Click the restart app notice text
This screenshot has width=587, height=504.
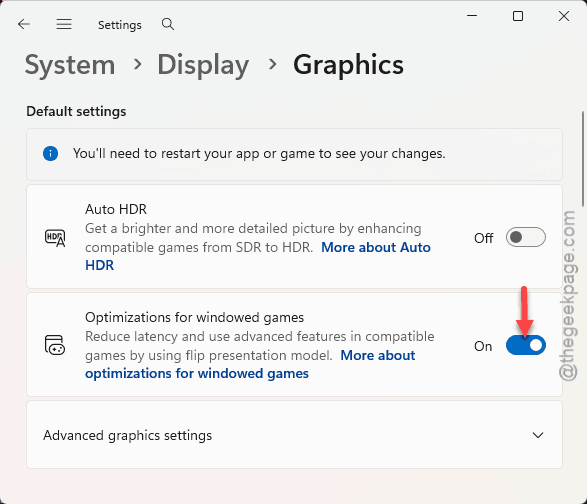coord(259,154)
